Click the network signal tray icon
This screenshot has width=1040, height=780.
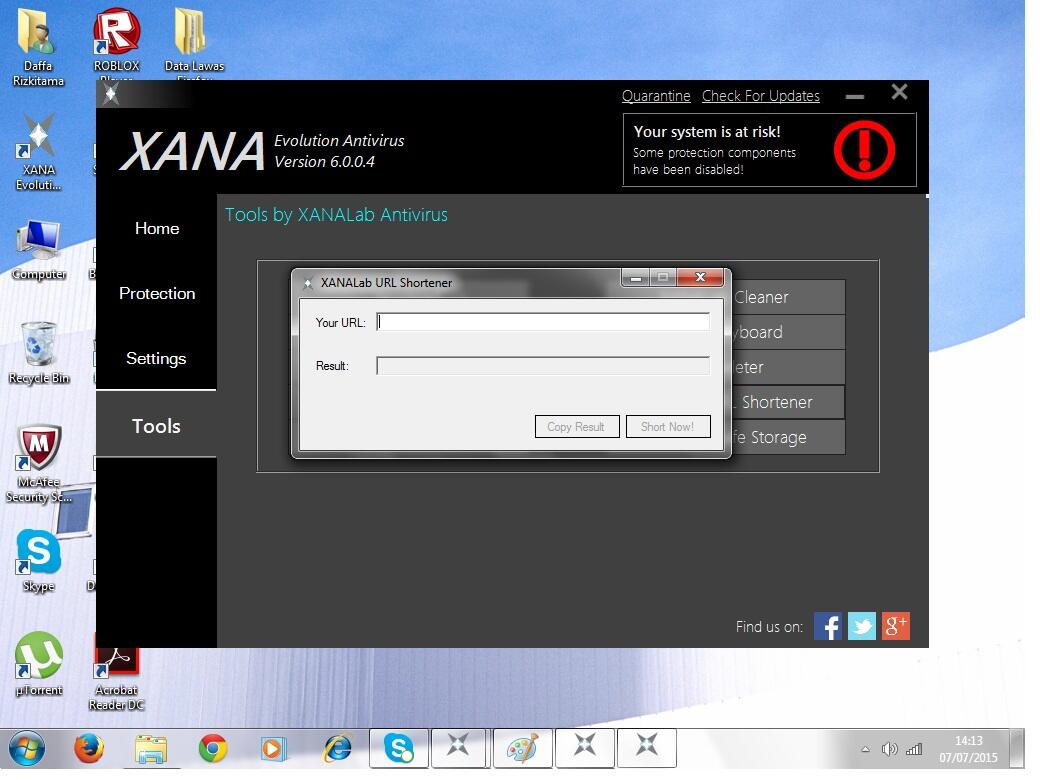(x=914, y=749)
